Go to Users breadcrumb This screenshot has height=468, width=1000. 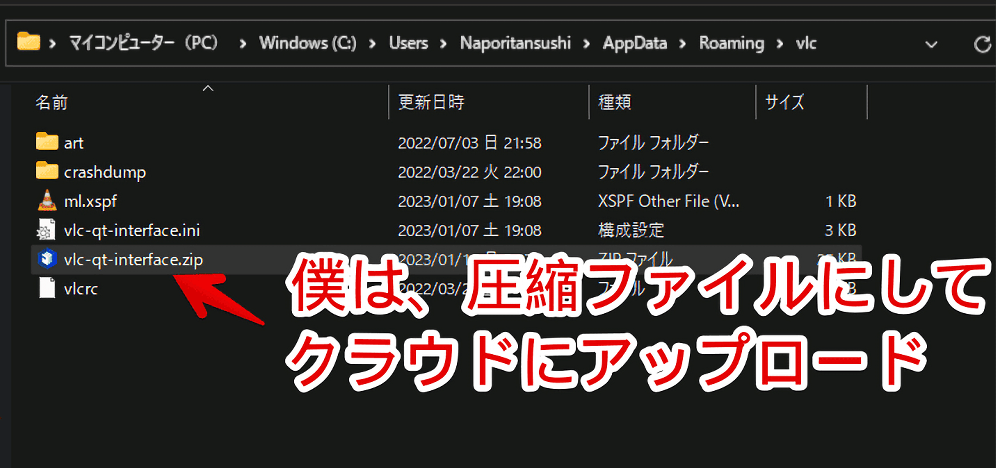point(409,43)
